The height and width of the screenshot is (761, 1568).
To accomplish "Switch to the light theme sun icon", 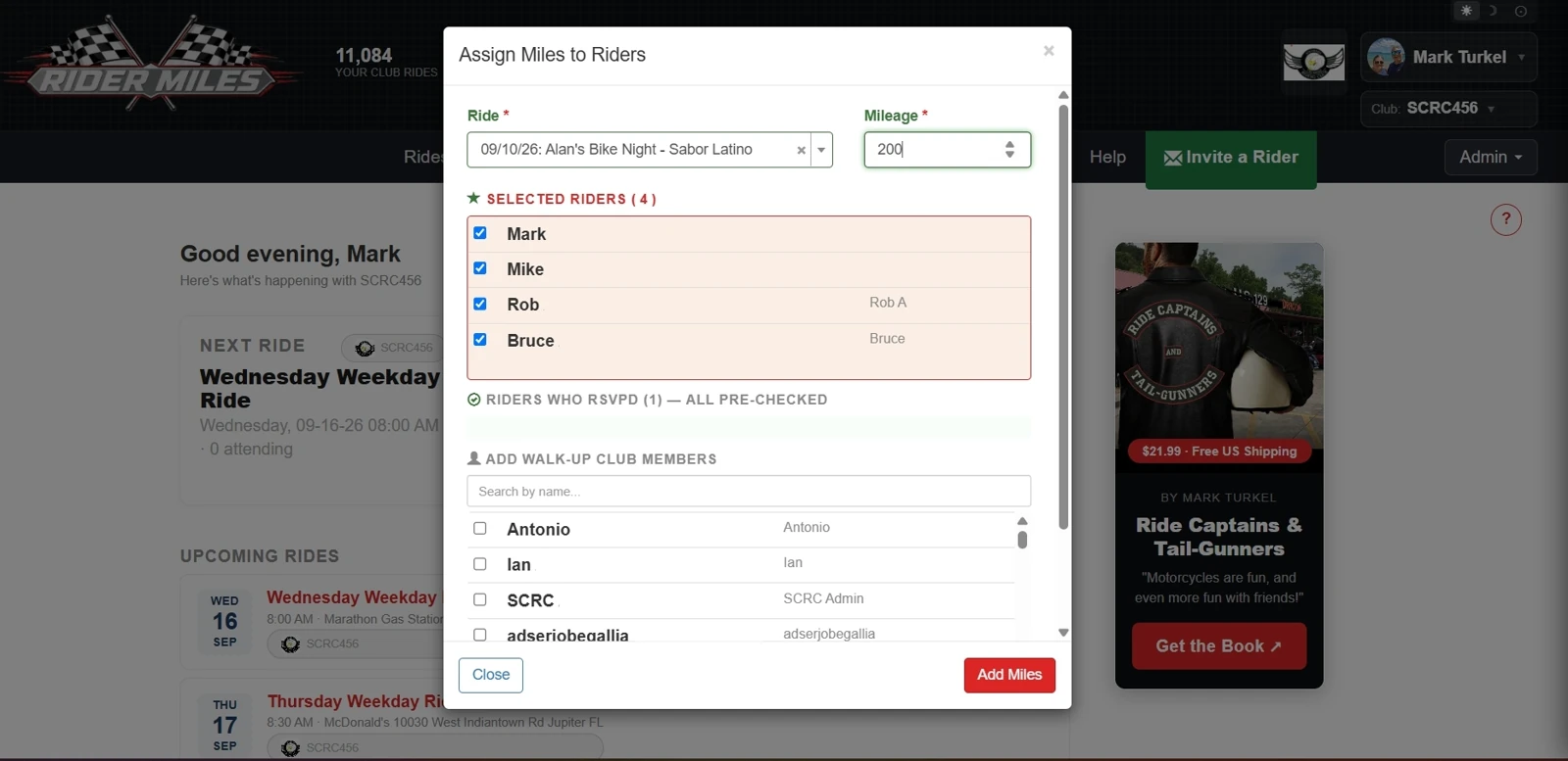I will tap(1466, 11).
